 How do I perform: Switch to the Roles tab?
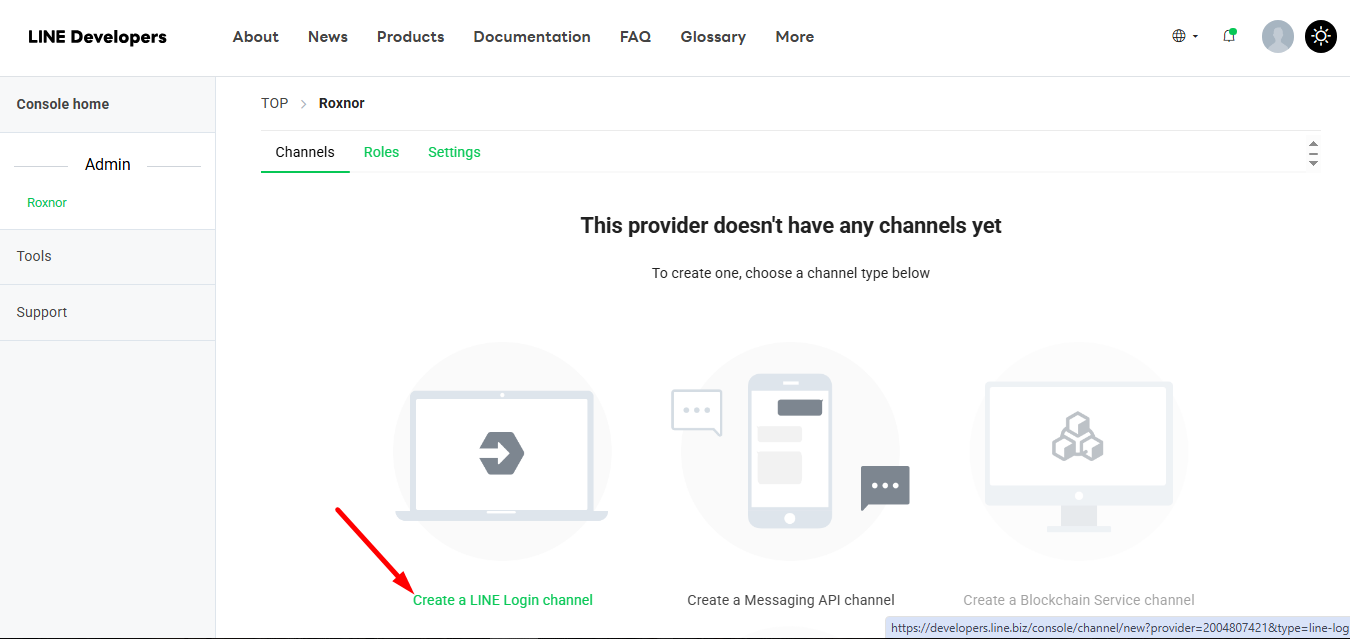tap(381, 151)
